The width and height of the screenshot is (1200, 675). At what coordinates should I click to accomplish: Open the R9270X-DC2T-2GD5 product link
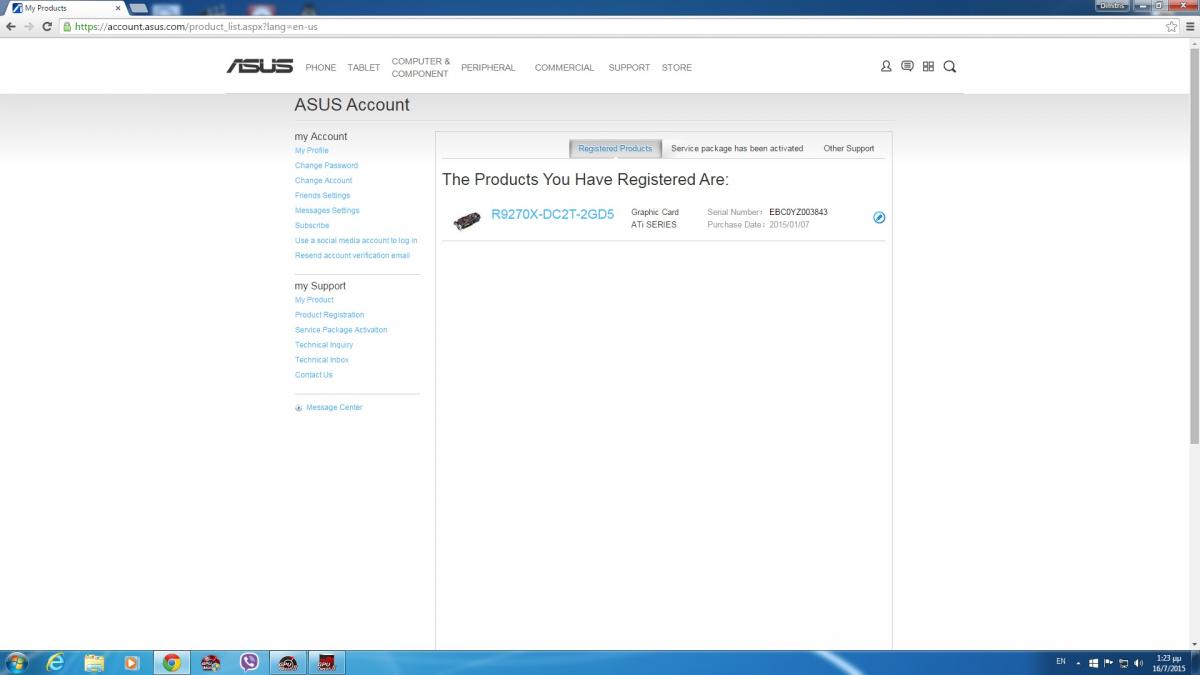pos(552,214)
